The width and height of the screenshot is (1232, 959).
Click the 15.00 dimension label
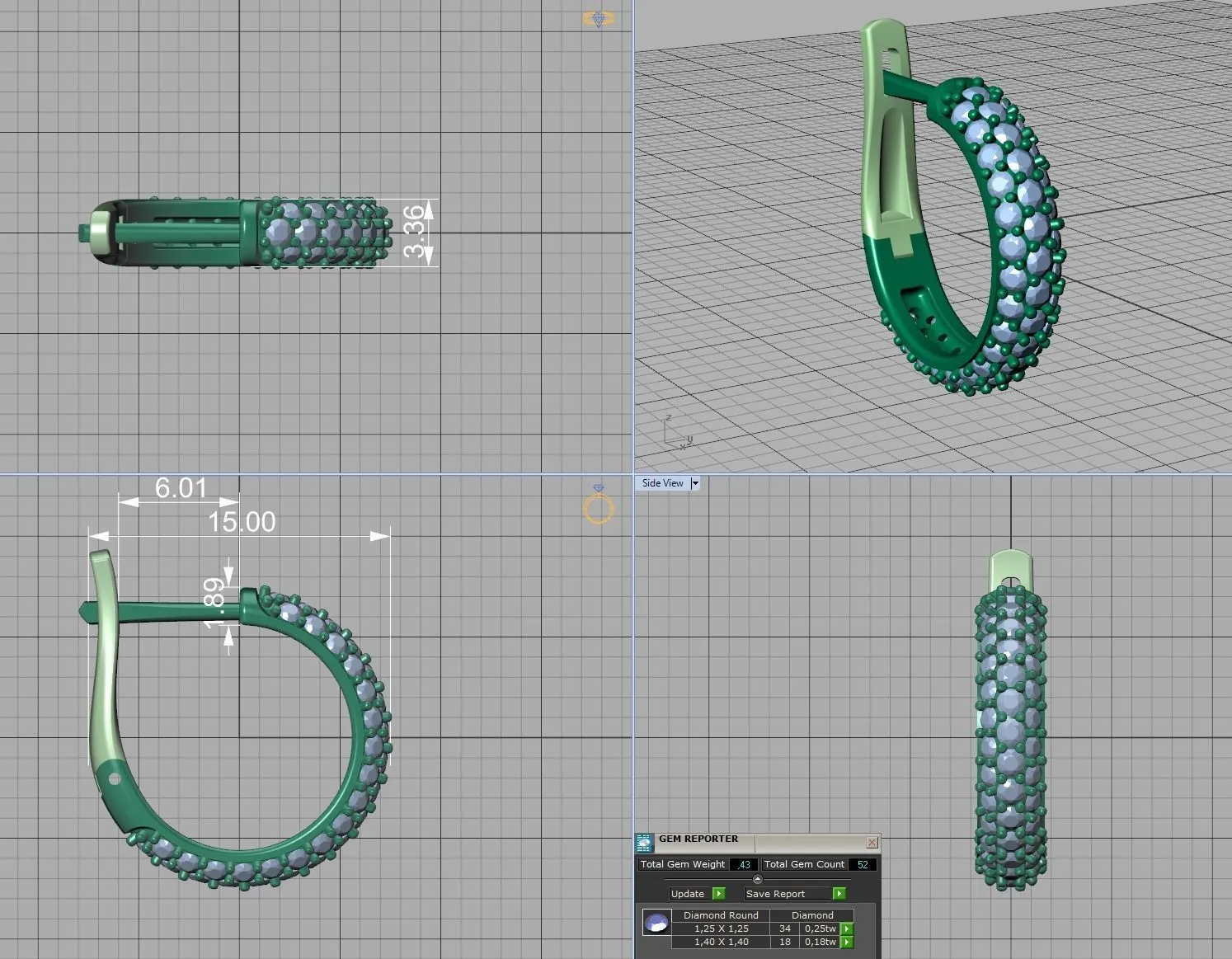(242, 523)
